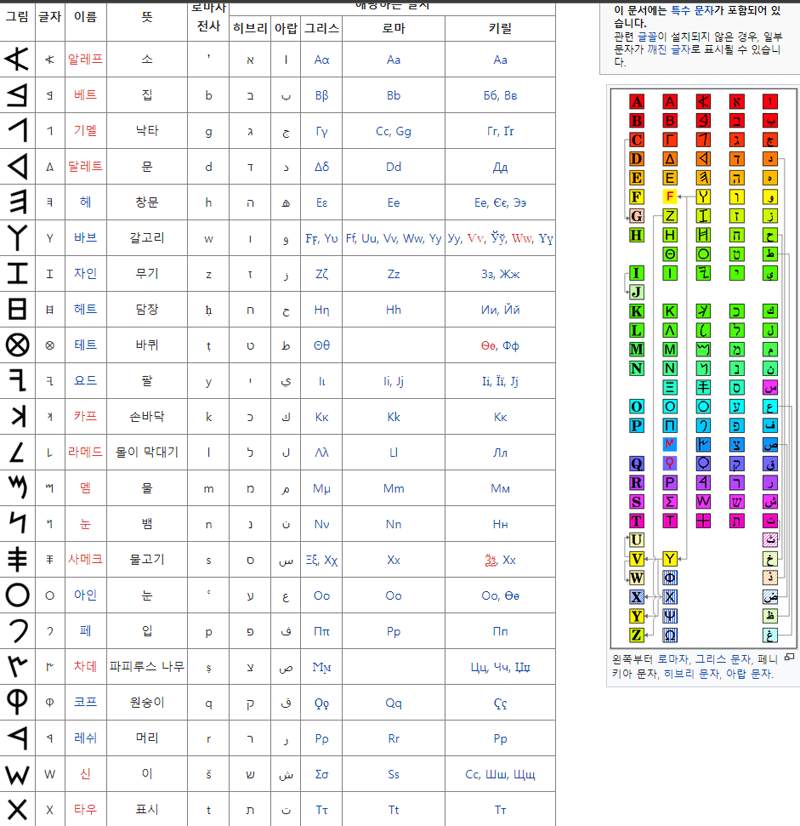The width and height of the screenshot is (800, 826).
Task: Open the 요드 name link
Action: 85,380
